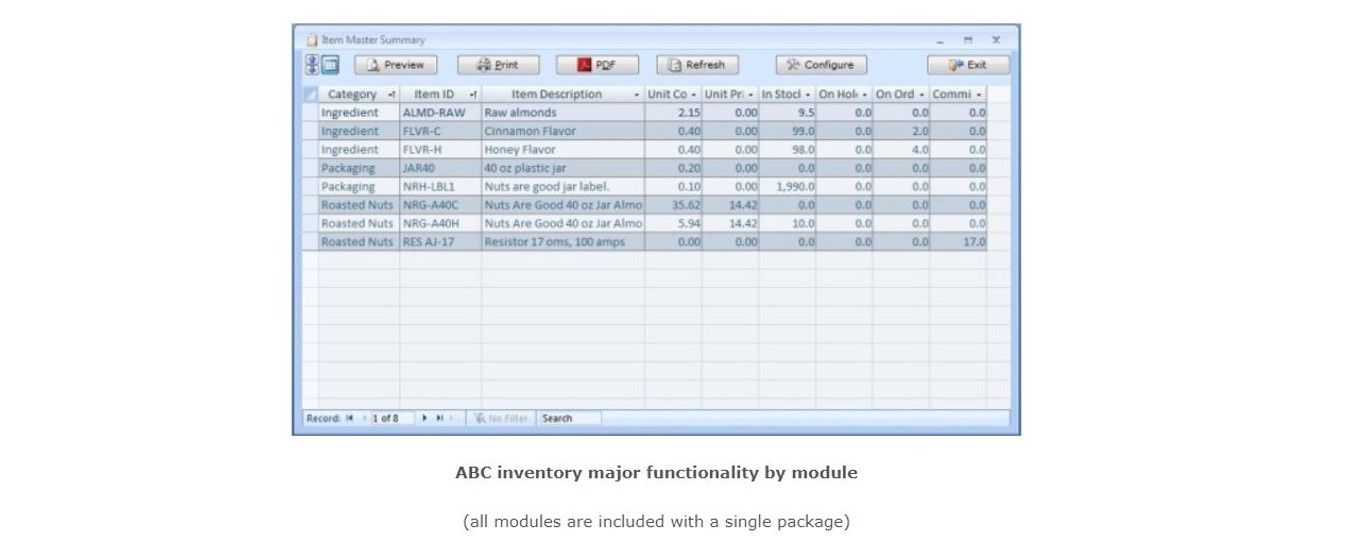Click the Search box in record bar
Image resolution: width=1361 pixels, height=541 pixels.
(x=569, y=418)
